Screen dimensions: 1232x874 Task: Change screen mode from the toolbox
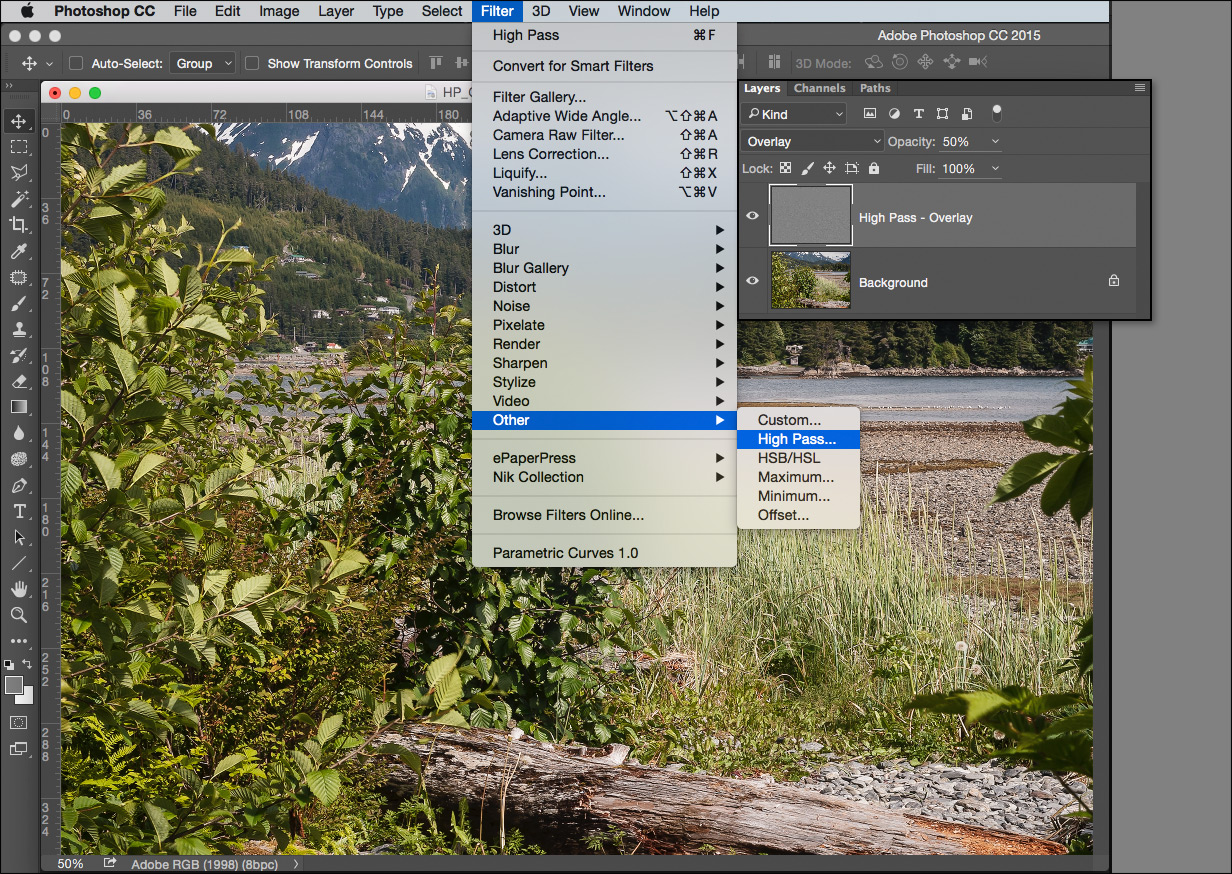pos(19,748)
